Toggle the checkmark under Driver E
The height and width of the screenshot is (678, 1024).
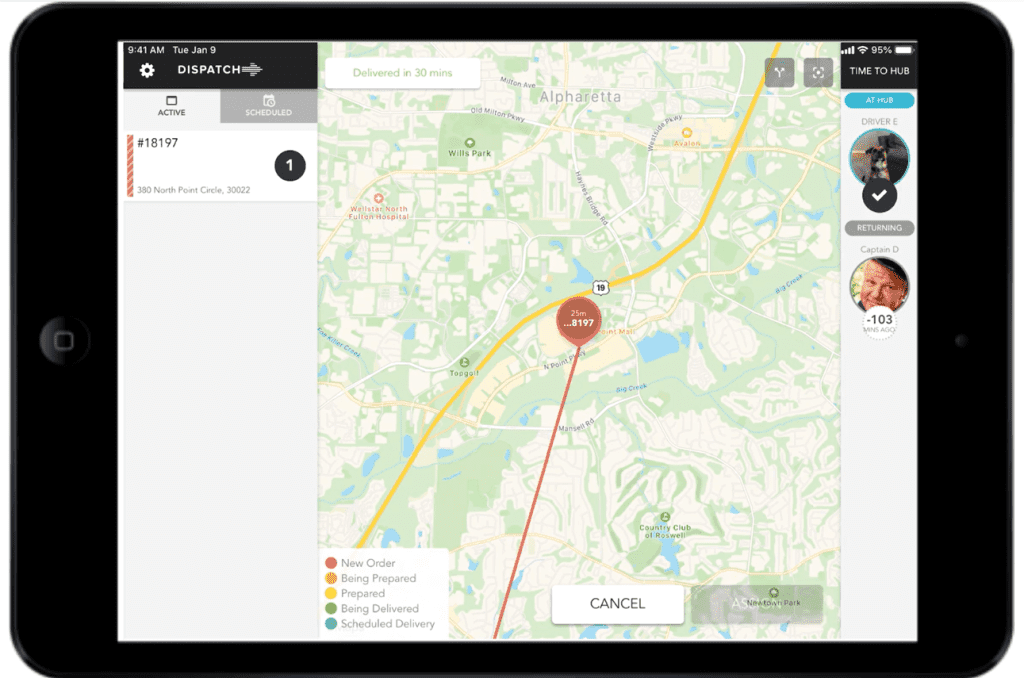click(x=879, y=196)
